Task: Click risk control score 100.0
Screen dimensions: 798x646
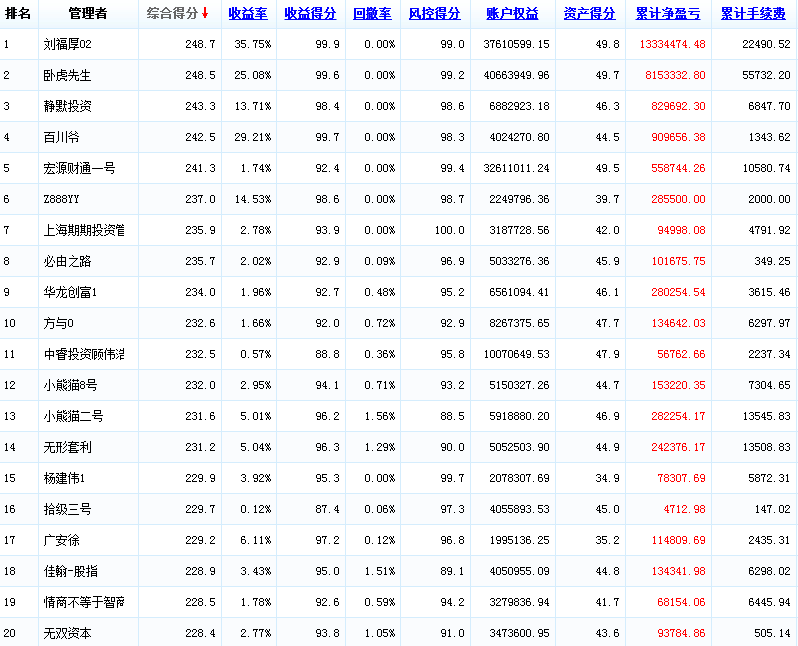Action: [449, 230]
